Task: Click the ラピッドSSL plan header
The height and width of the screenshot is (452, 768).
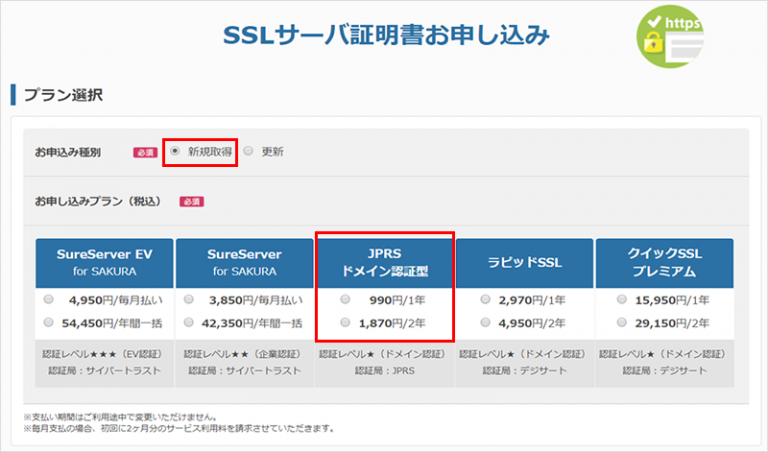Action: click(524, 263)
